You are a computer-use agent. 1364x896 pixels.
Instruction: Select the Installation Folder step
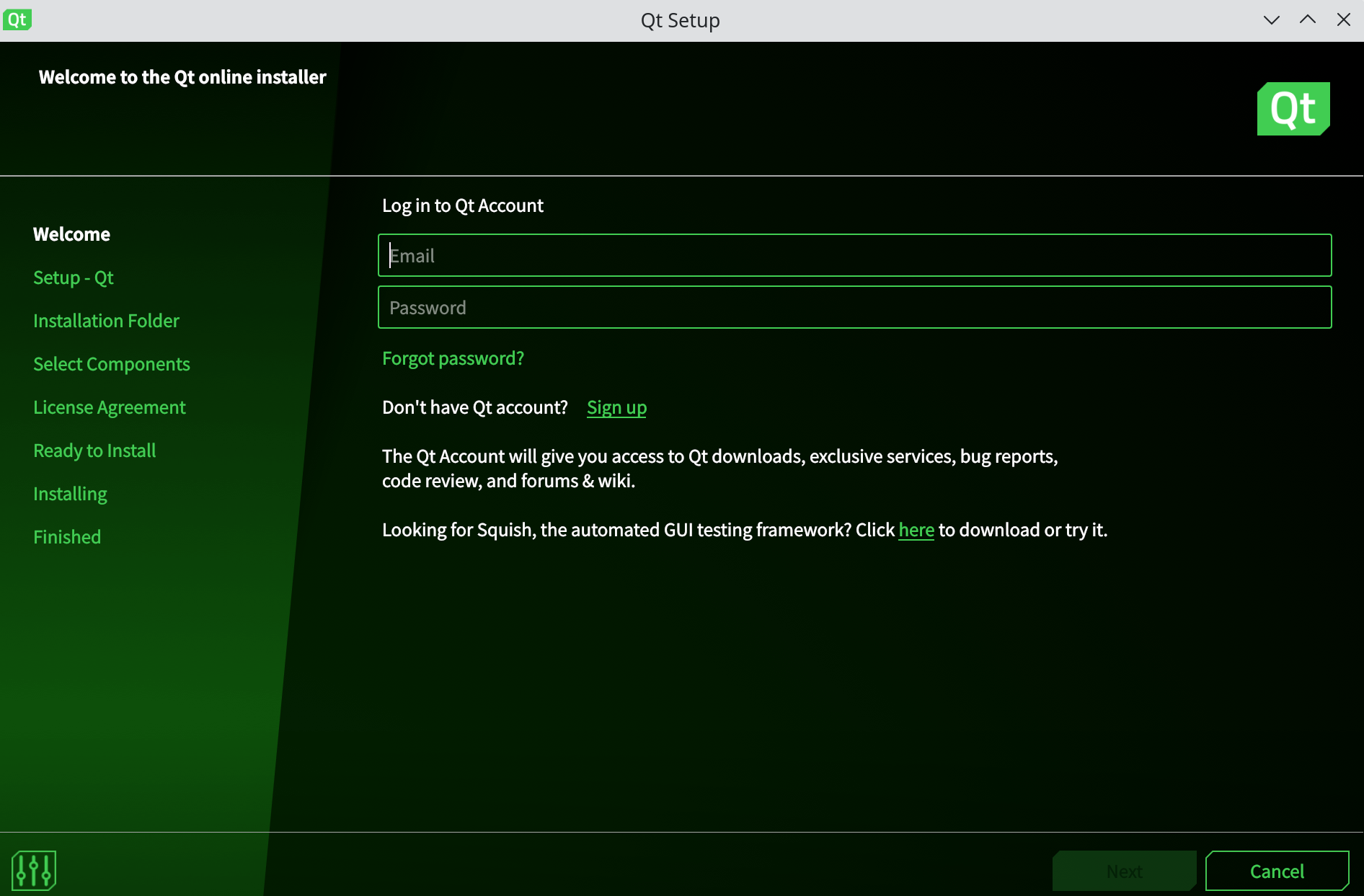106,321
